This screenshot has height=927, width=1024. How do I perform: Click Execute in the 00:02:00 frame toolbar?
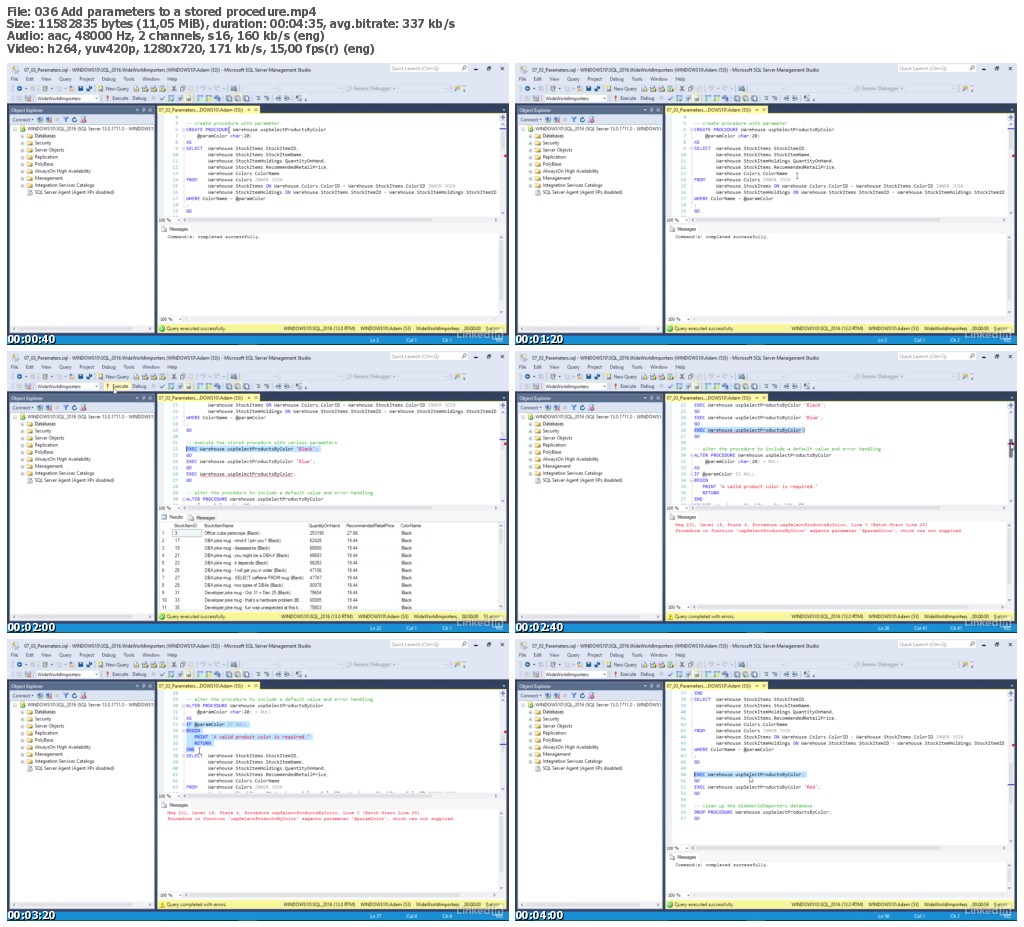coord(118,386)
